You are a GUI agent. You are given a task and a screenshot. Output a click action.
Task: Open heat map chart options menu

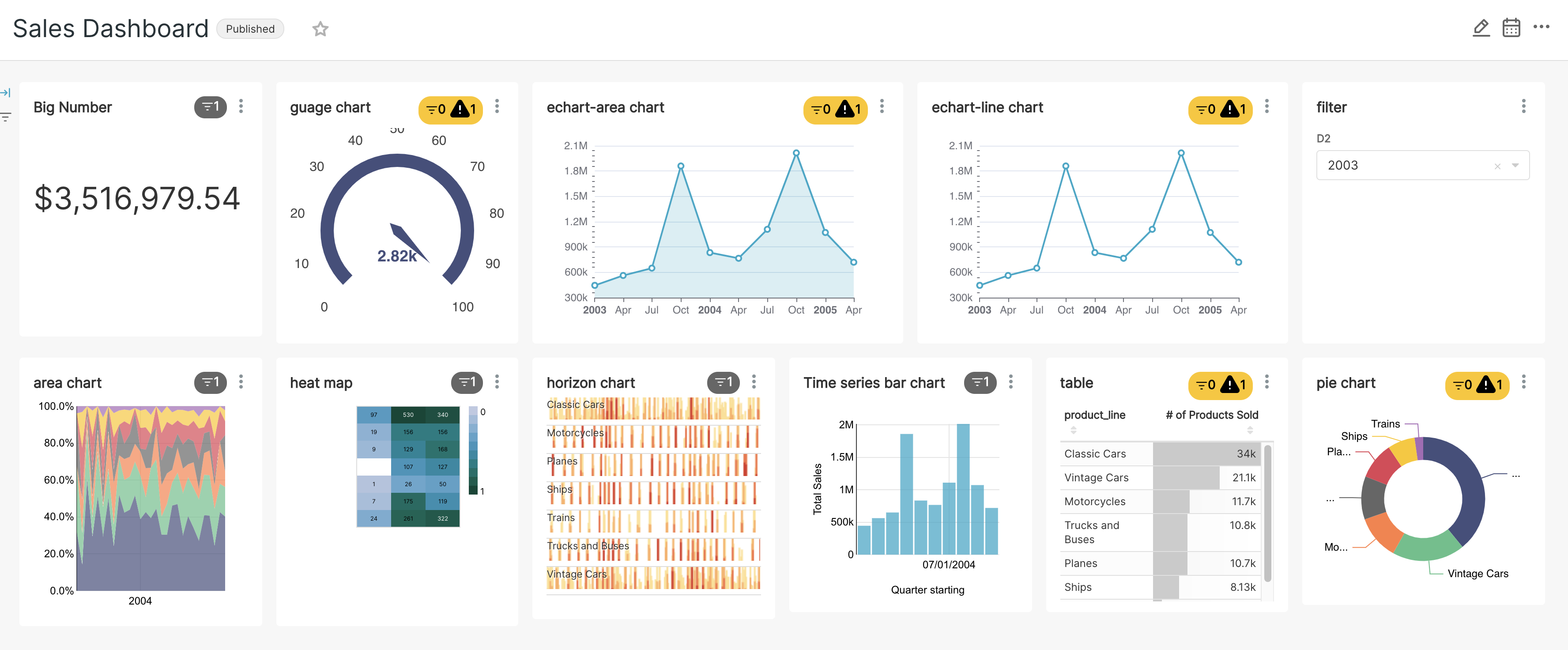point(498,382)
